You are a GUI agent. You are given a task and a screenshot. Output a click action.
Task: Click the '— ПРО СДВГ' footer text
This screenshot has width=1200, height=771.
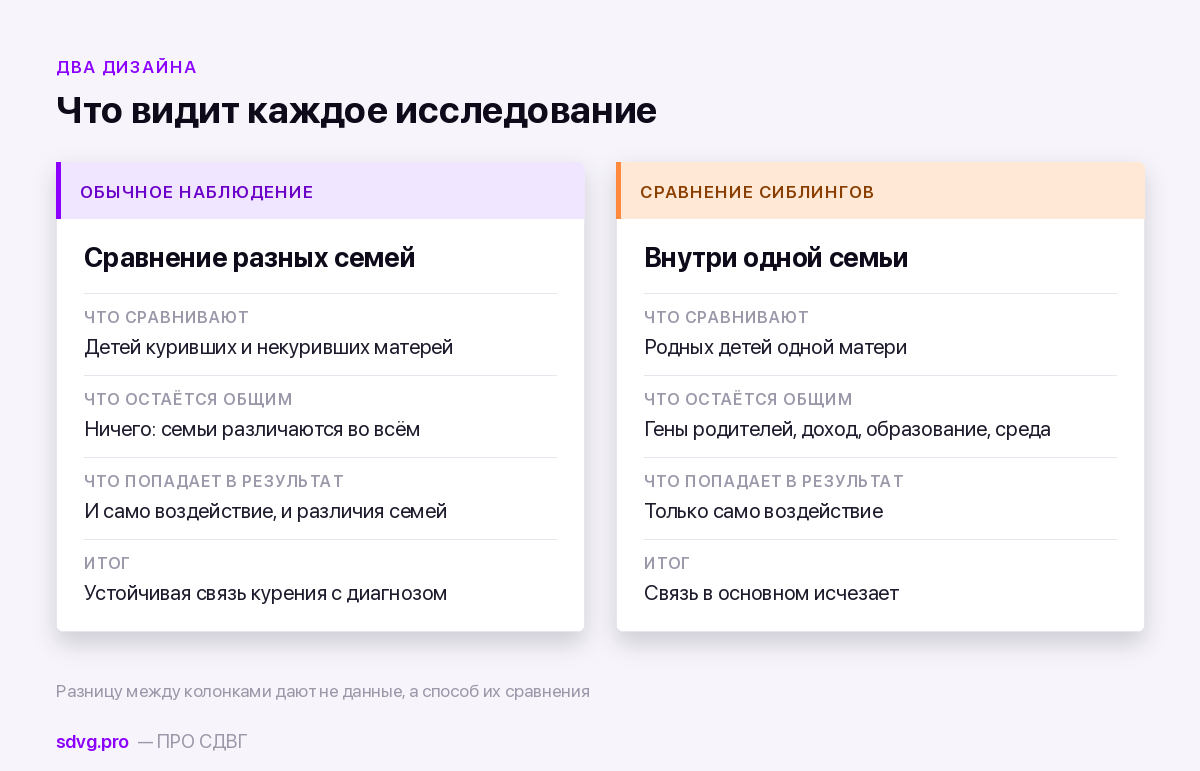coord(192,742)
